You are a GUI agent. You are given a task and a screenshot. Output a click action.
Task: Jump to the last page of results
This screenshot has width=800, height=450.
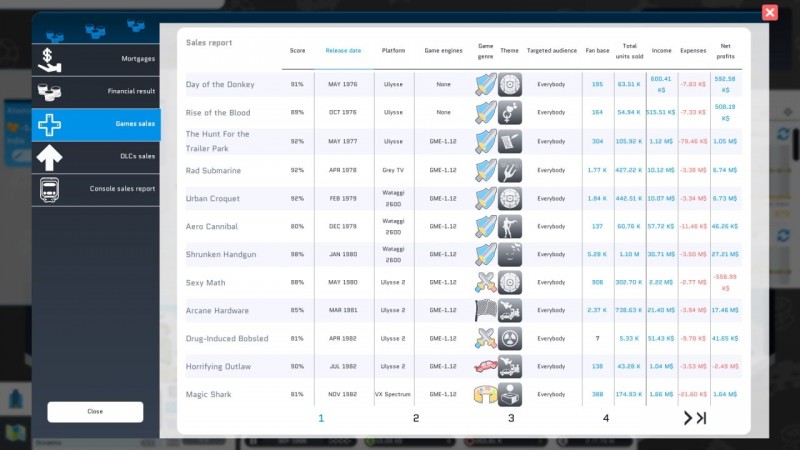click(x=702, y=418)
